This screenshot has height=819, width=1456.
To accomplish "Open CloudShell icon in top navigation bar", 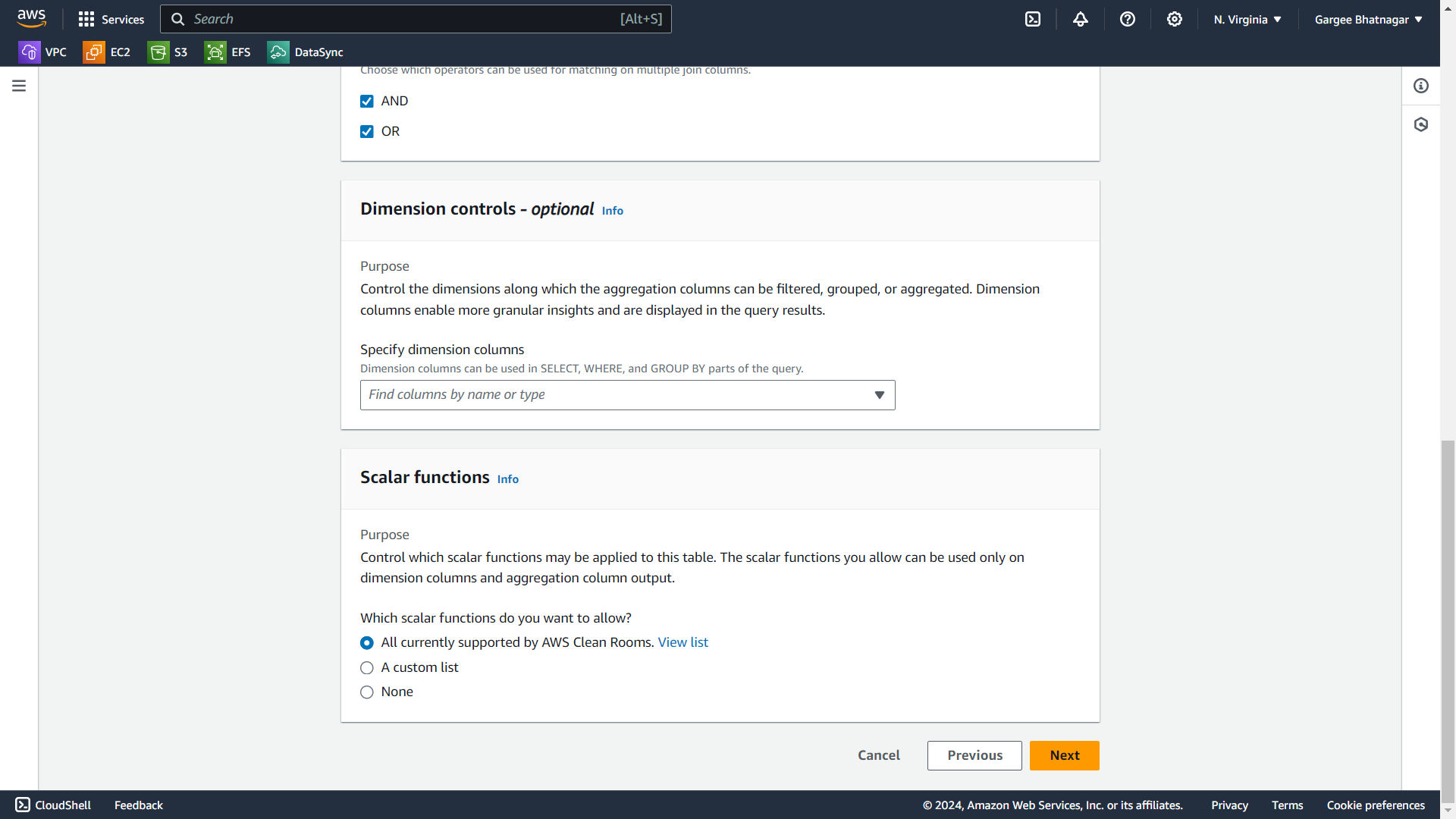I will [1033, 19].
